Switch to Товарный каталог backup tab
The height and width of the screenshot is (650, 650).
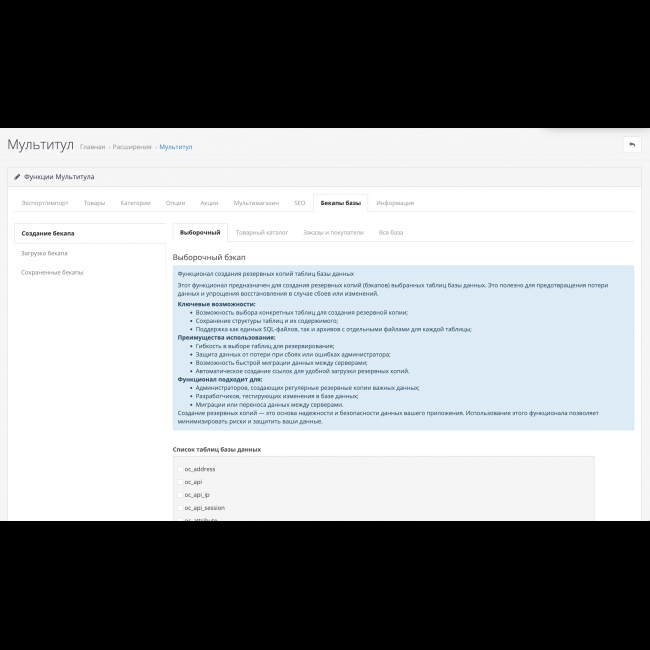coord(262,232)
